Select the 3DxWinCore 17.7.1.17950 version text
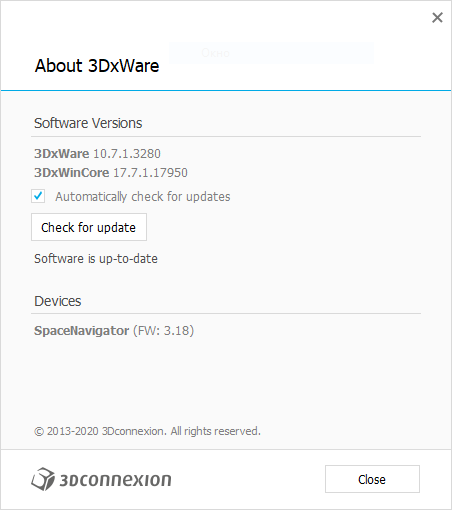The width and height of the screenshot is (452, 510). 111,173
